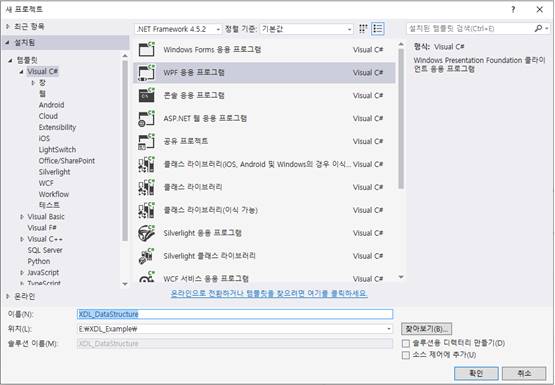Select the WCF tree category
Screen dimensions: 555x385
tap(46, 183)
